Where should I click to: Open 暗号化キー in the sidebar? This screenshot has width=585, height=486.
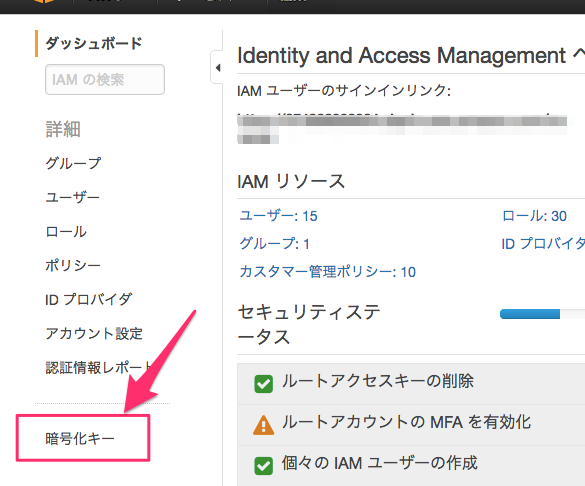pyautogui.click(x=80, y=439)
